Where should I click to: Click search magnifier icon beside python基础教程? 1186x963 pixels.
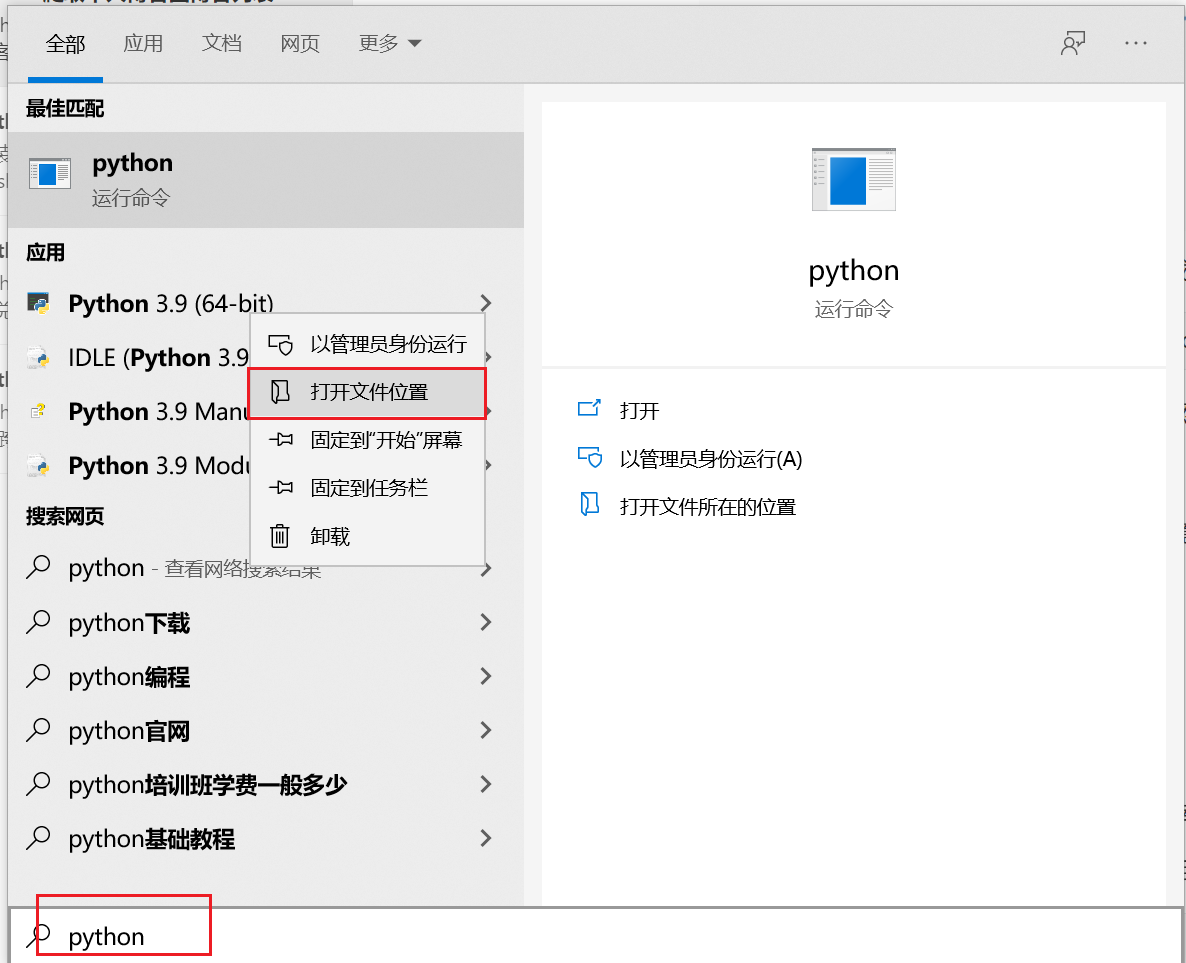coord(38,838)
